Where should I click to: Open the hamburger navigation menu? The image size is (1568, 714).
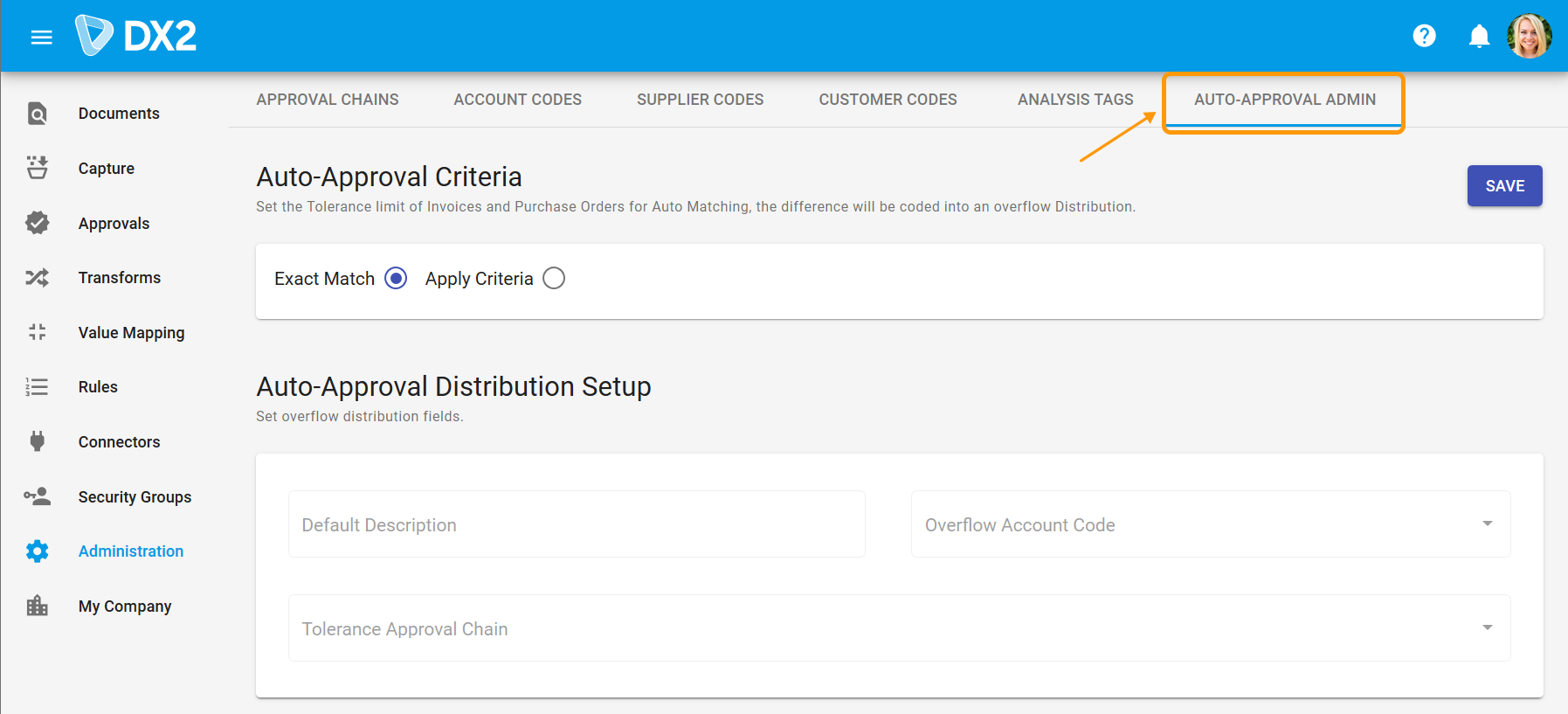point(41,37)
